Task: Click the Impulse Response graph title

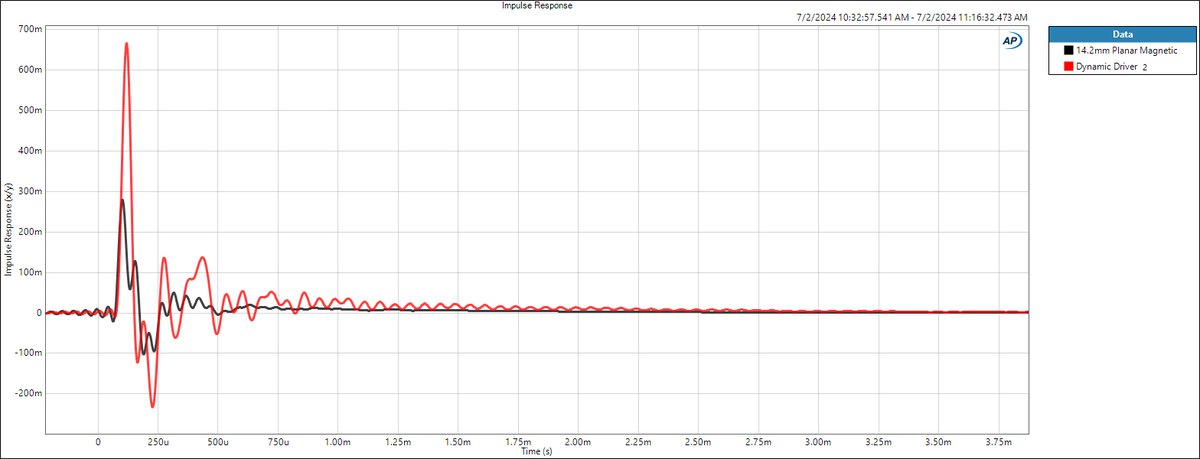Action: [536, 6]
